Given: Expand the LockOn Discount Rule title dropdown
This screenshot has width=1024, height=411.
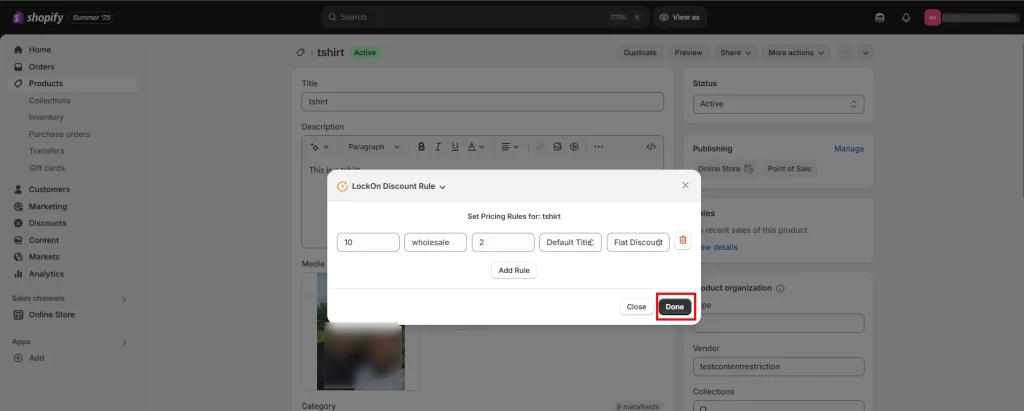Looking at the screenshot, I should click(x=442, y=187).
